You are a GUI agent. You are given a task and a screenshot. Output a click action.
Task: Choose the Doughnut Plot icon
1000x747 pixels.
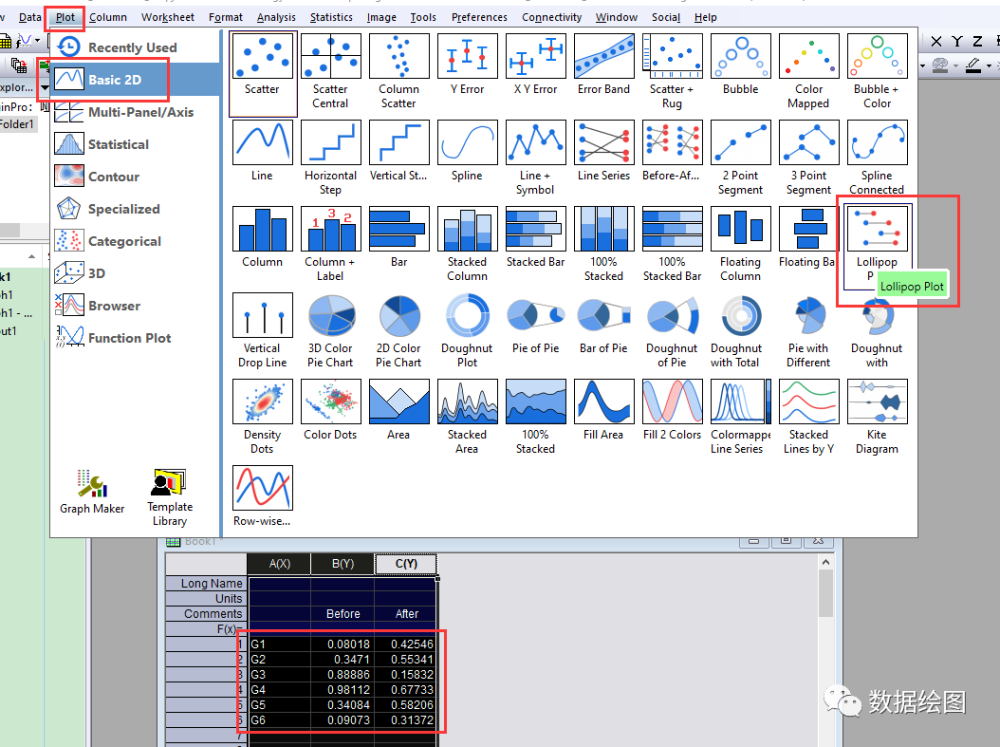click(x=467, y=315)
